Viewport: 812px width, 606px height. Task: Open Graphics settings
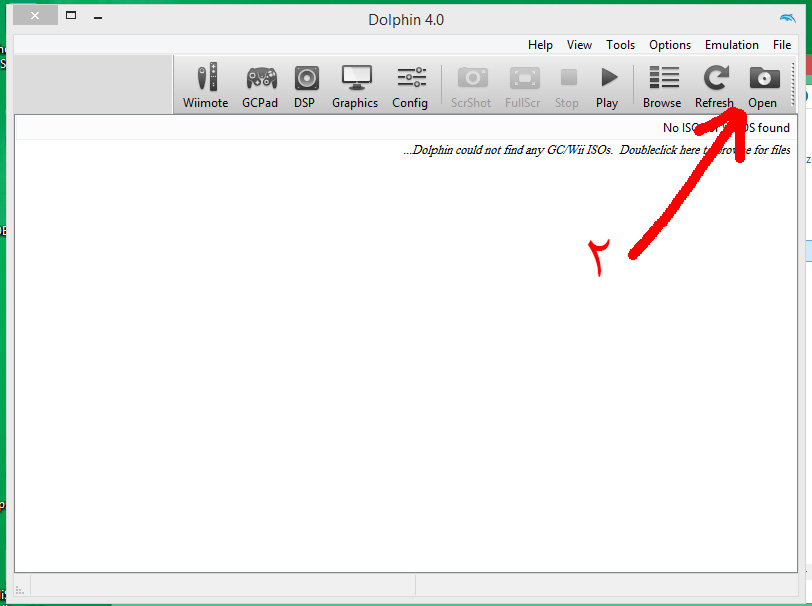[355, 85]
